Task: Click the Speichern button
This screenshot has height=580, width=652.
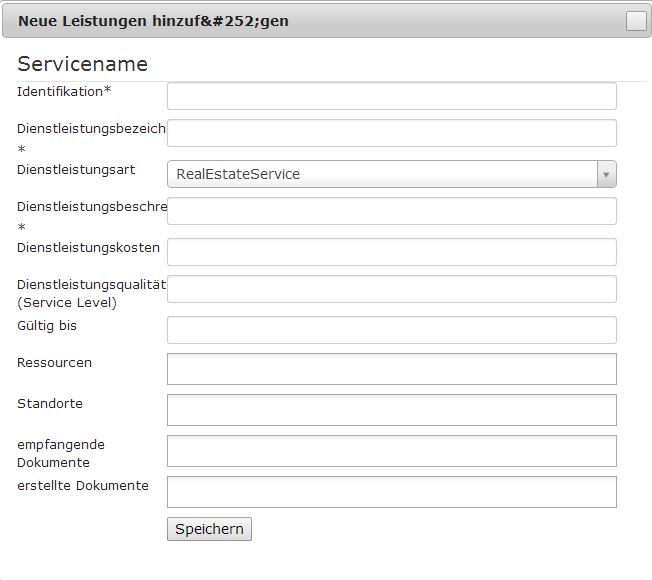Action: pyautogui.click(x=210, y=529)
